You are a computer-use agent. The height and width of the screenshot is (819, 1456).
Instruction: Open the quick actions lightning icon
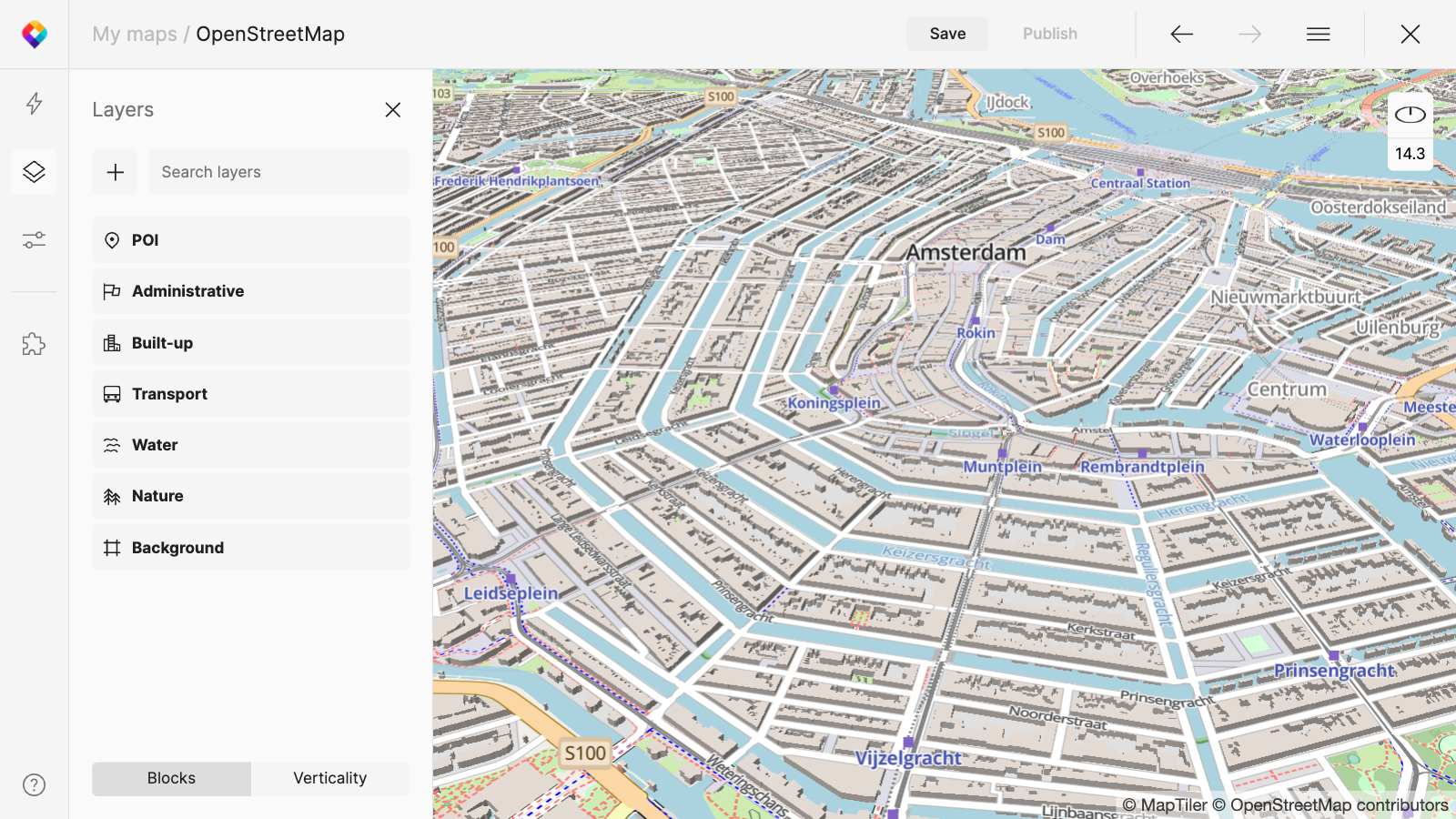34,105
